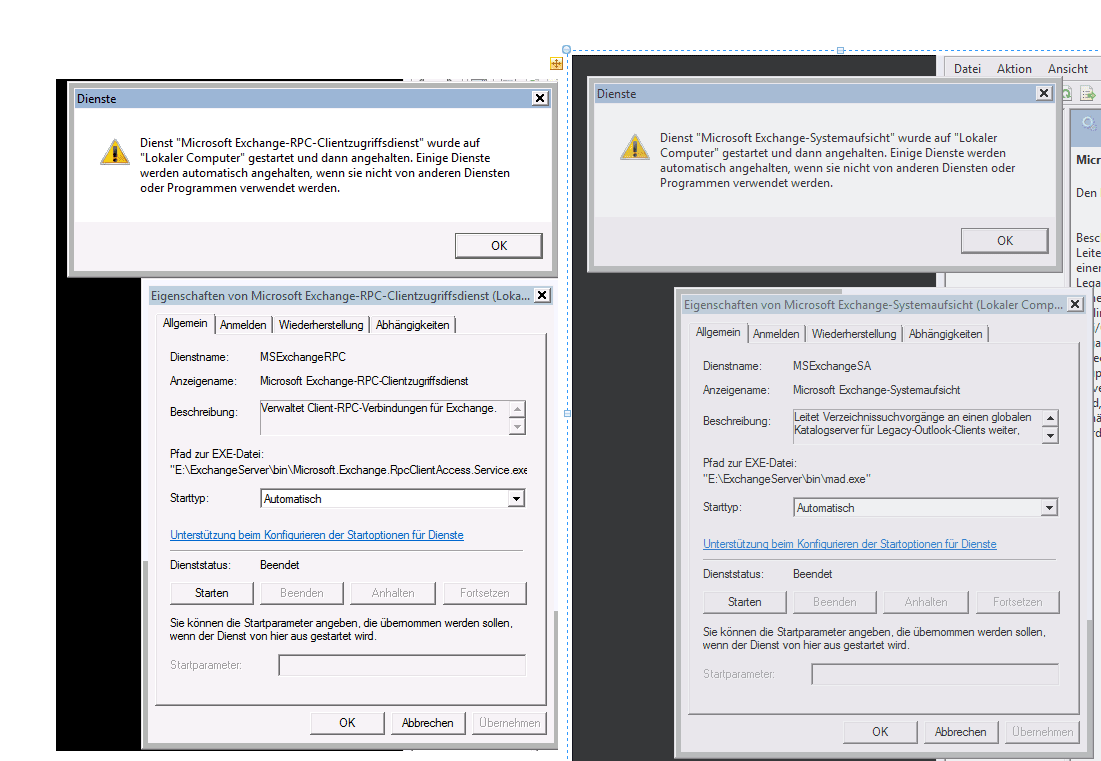Click the export list icon in the Services toolbar
The image size is (1101, 761).
(x=1088, y=93)
